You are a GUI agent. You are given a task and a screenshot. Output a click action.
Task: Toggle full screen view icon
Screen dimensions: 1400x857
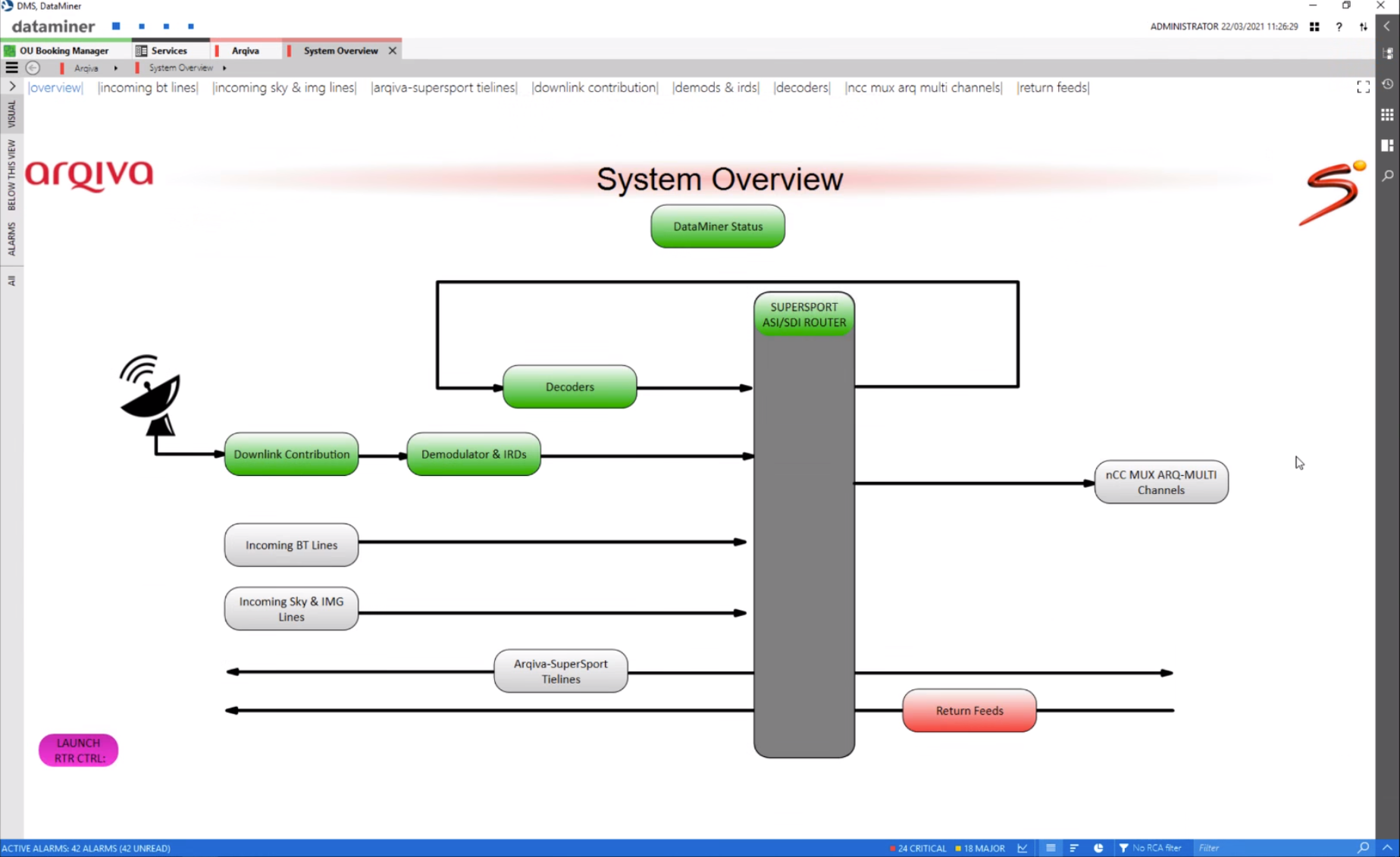pyautogui.click(x=1363, y=87)
